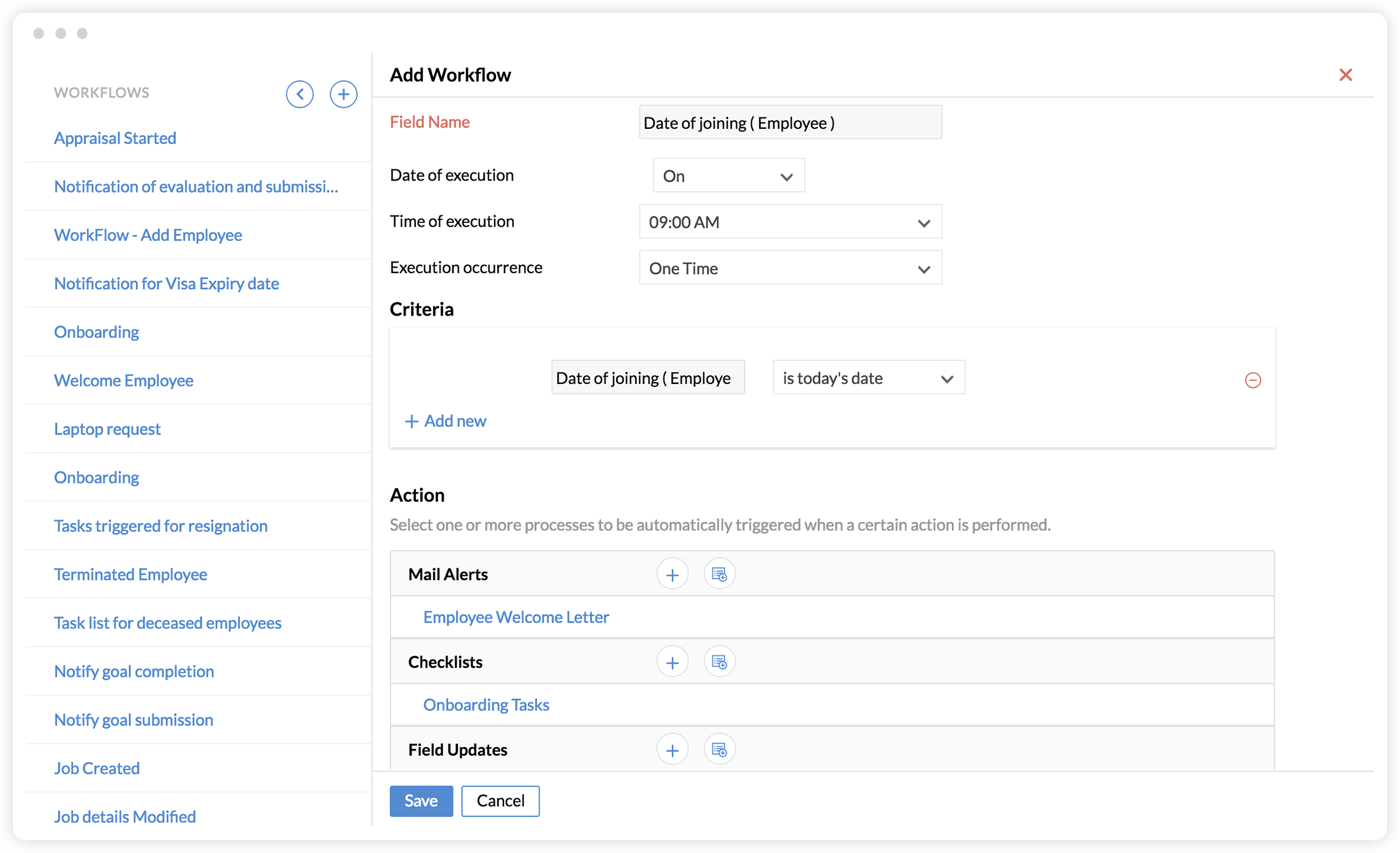
Task: Add a new Field Update with plus icon
Action: click(672, 749)
